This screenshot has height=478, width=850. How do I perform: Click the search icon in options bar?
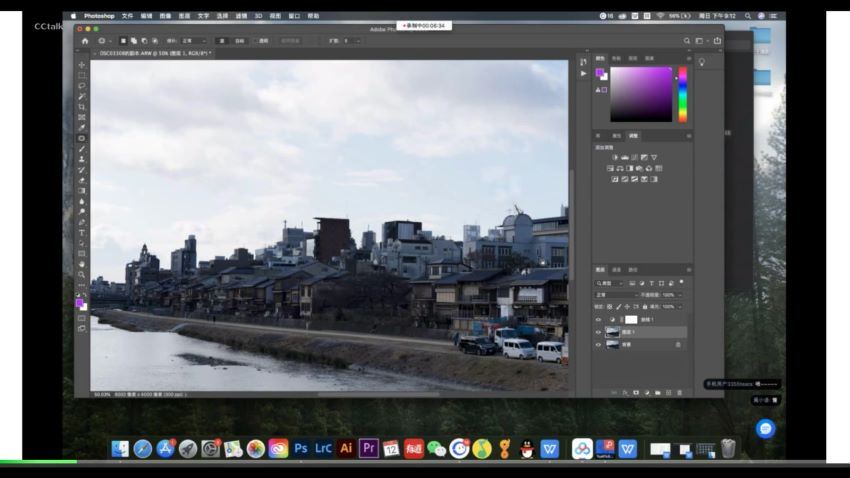click(687, 41)
